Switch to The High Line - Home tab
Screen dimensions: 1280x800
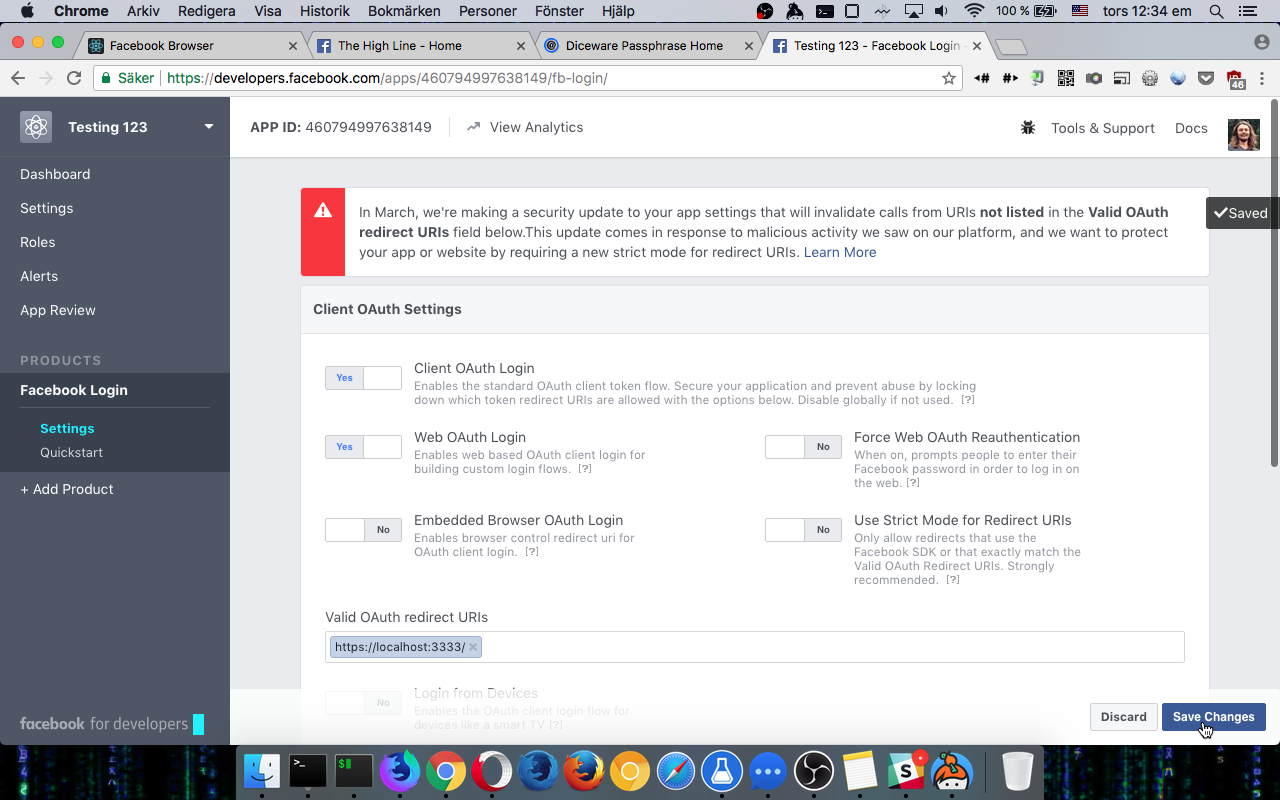click(x=421, y=46)
